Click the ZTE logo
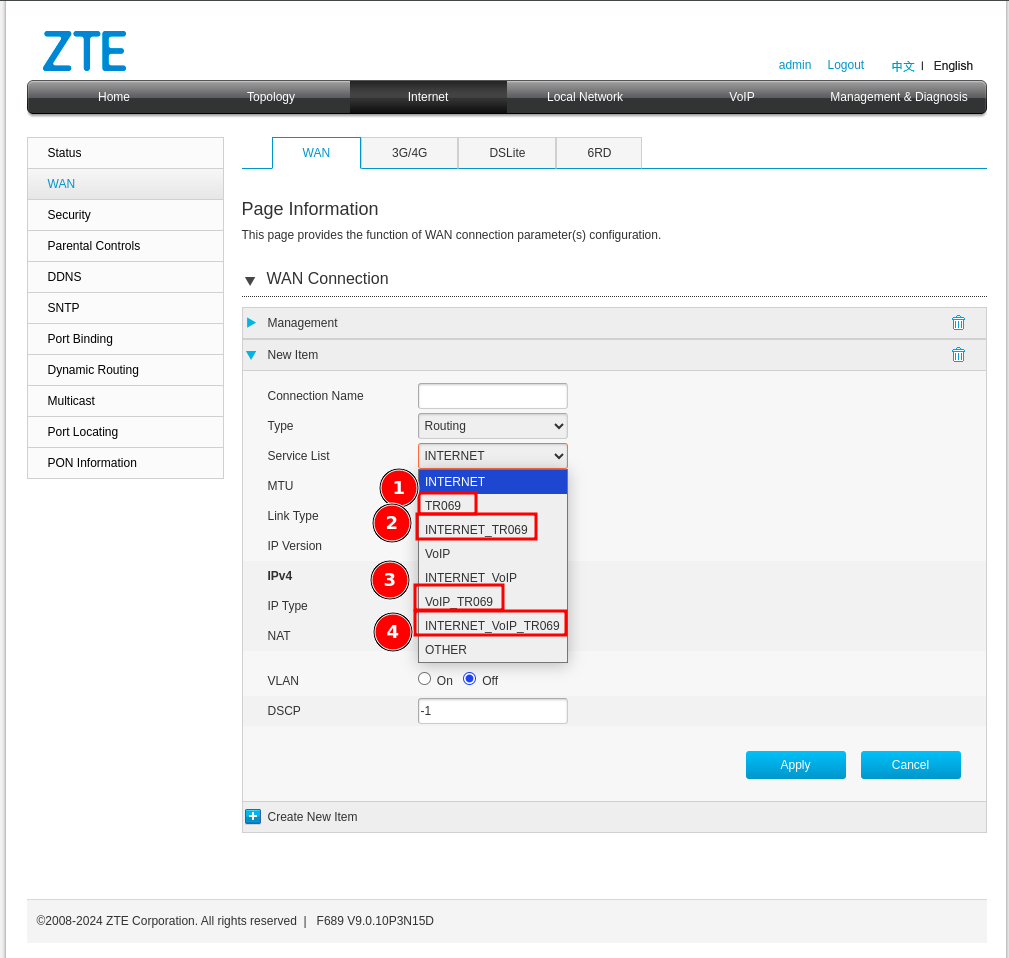Image resolution: width=1009 pixels, height=958 pixels. click(x=85, y=51)
